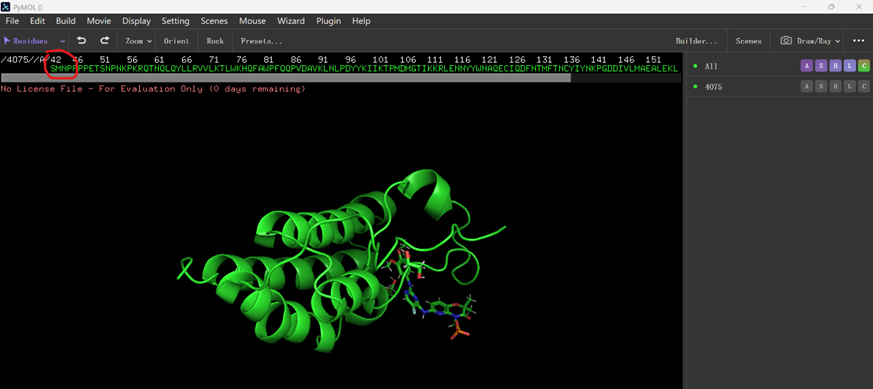Toggle visibility dot for 4O75 object

coord(695,86)
